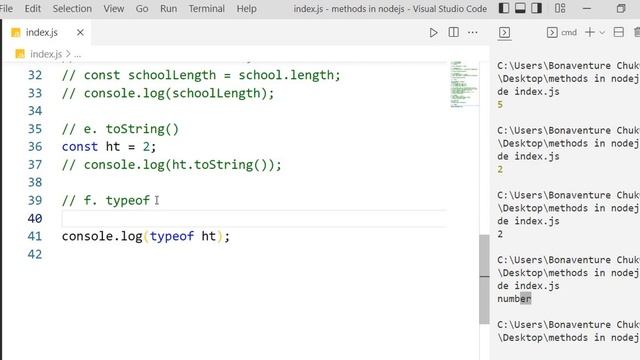Open Customize Layout icon

(560, 9)
